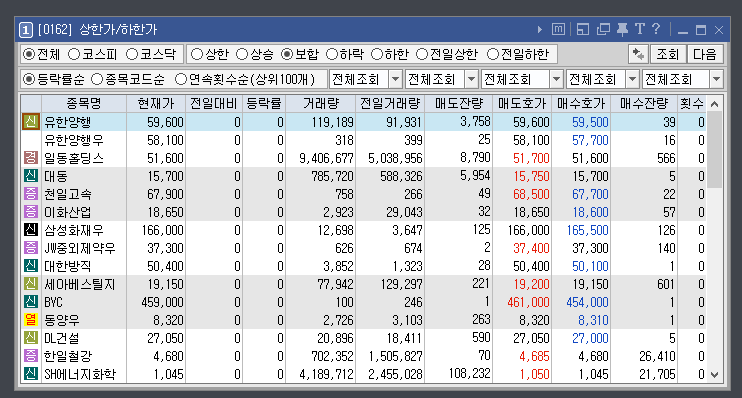Sort by 종목명 column header
This screenshot has height=398, width=742.
84,104
